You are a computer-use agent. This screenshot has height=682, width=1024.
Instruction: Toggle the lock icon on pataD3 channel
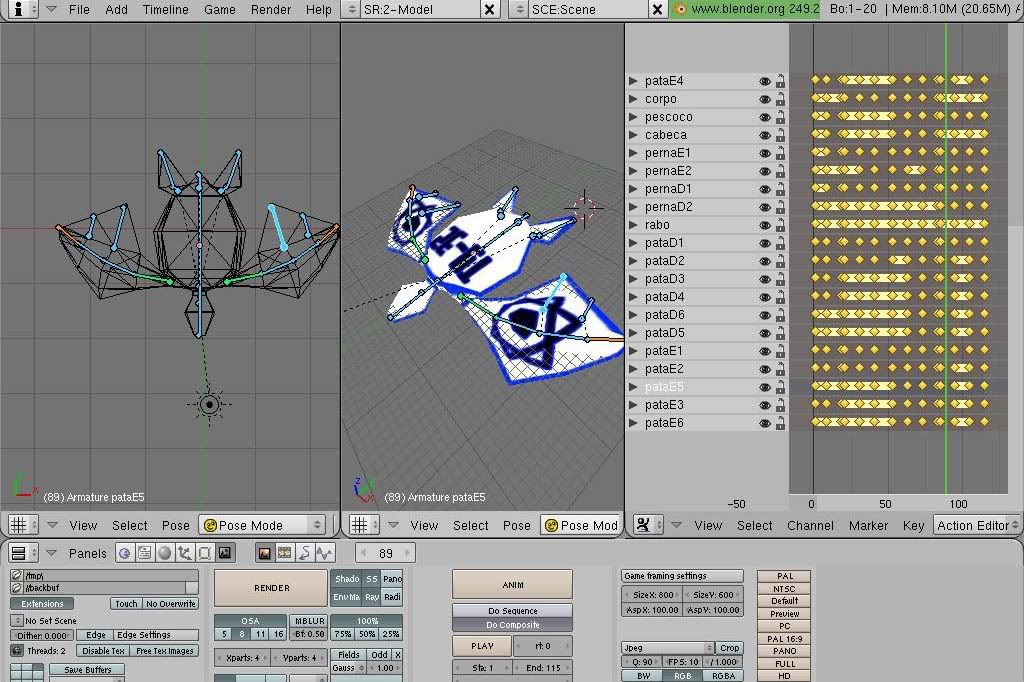780,280
